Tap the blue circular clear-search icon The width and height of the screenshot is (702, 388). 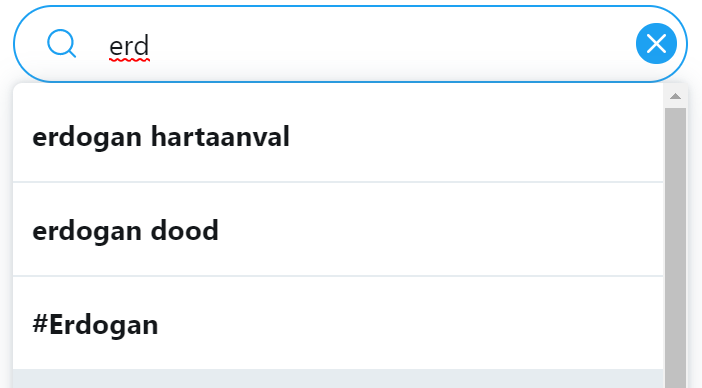656,43
